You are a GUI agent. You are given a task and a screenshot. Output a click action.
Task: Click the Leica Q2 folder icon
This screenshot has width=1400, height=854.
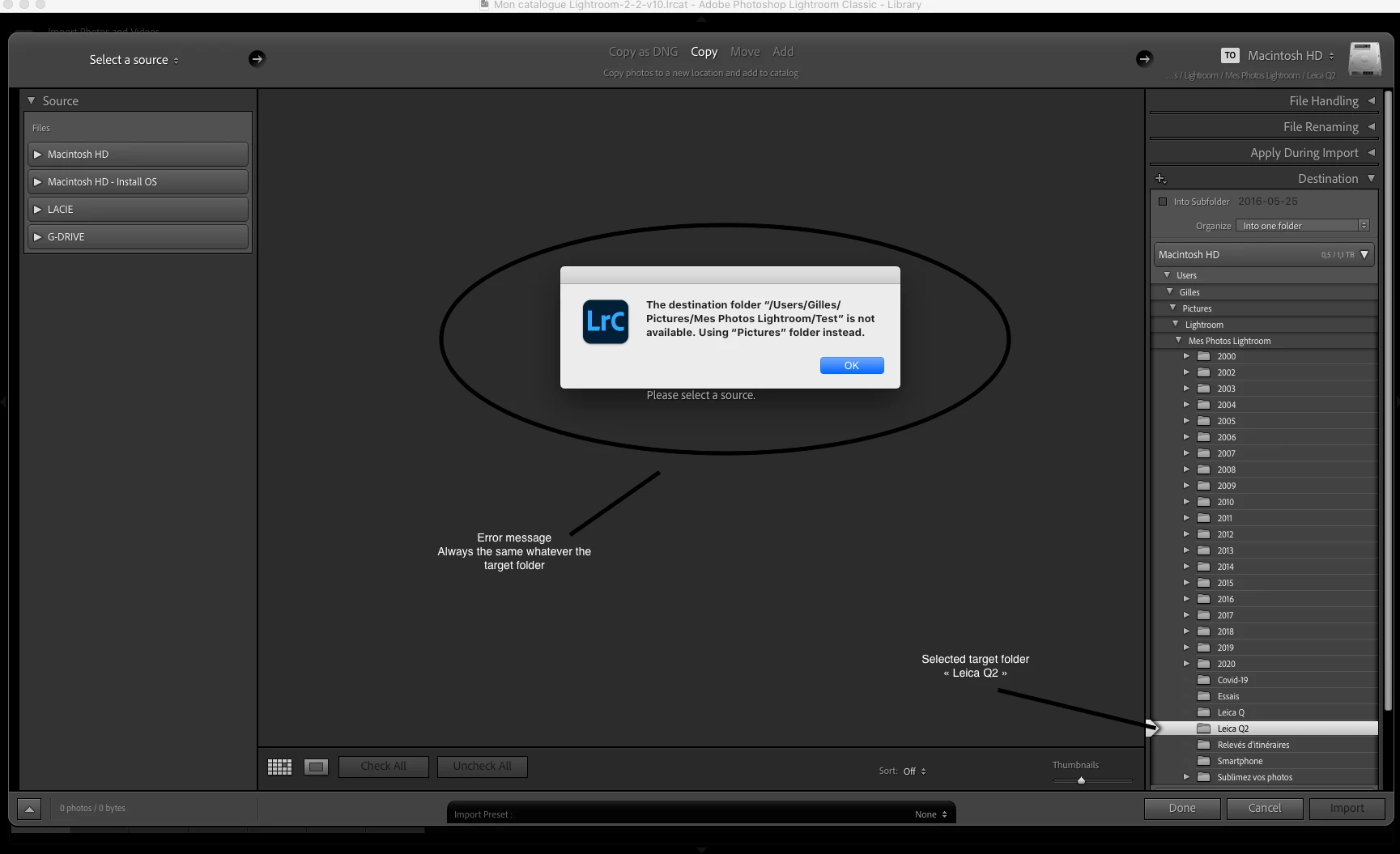1204,729
